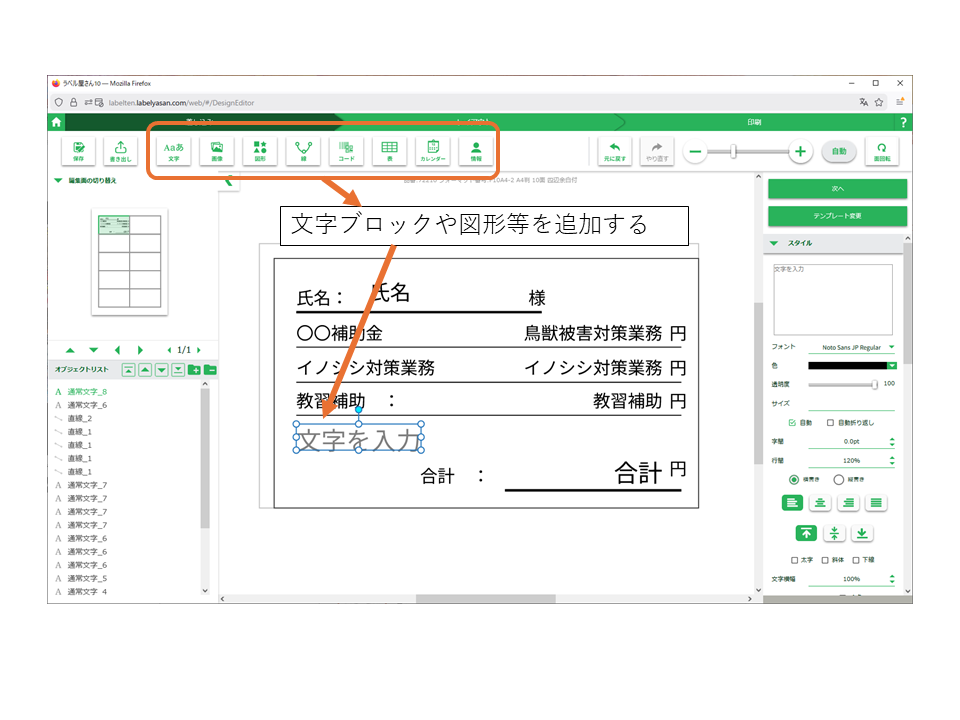960x720 pixels.
Task: Select the 縦書き radio button
Action: tap(839, 479)
